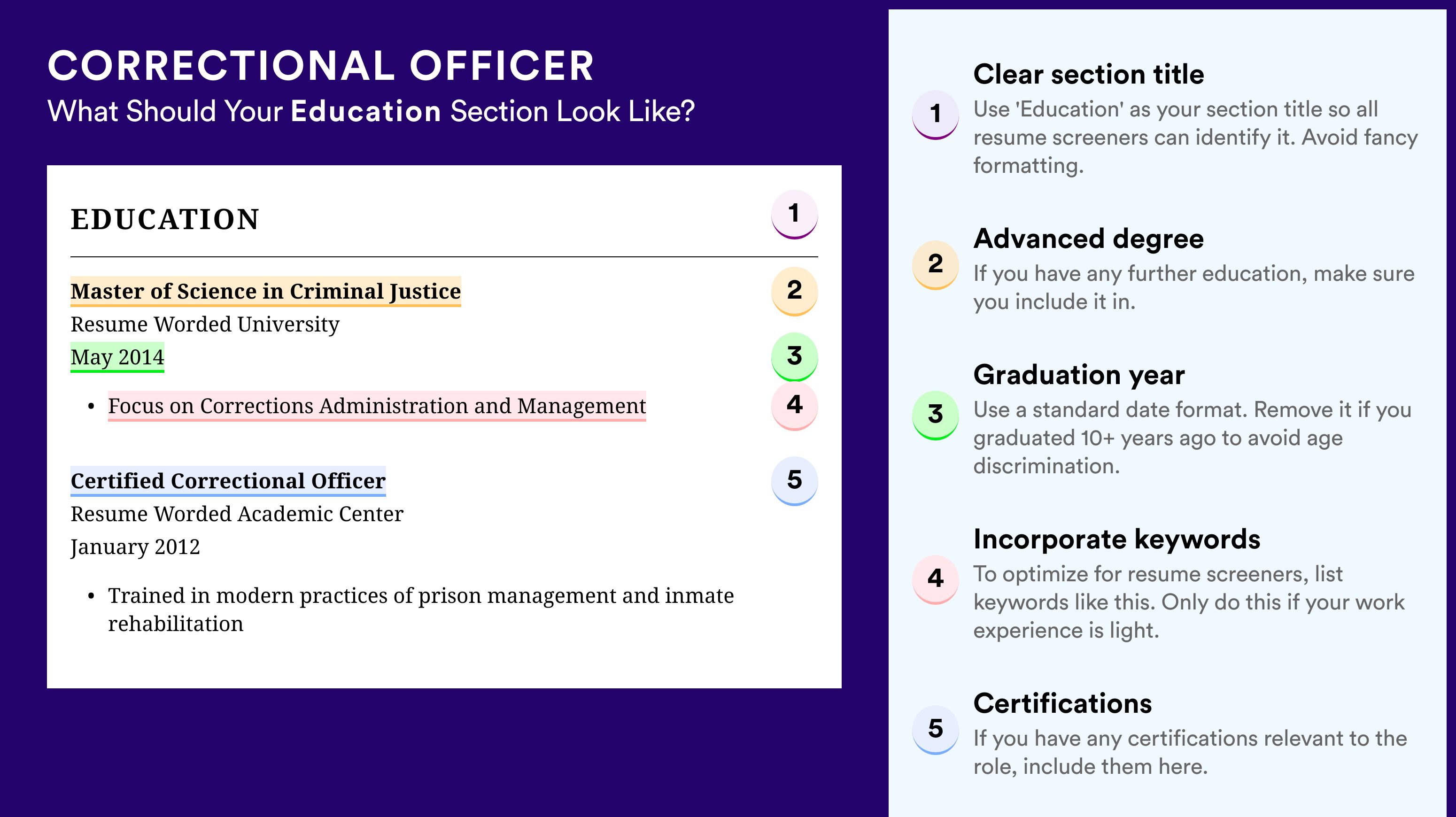The height and width of the screenshot is (817, 1456).
Task: Select badge 5 next to Certifications
Action: coord(936,729)
